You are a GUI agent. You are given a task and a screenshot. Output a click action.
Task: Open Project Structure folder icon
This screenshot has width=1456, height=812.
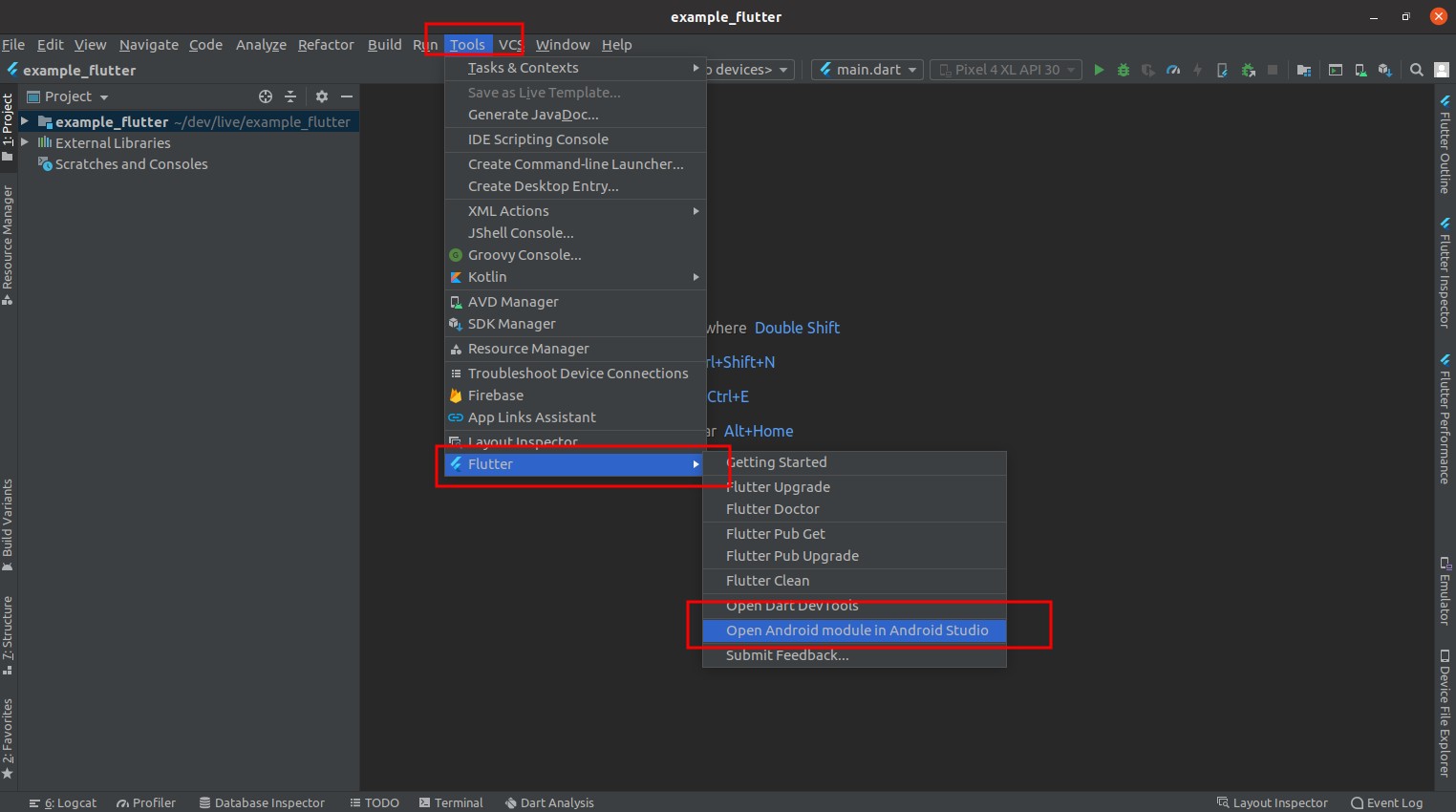(1304, 70)
